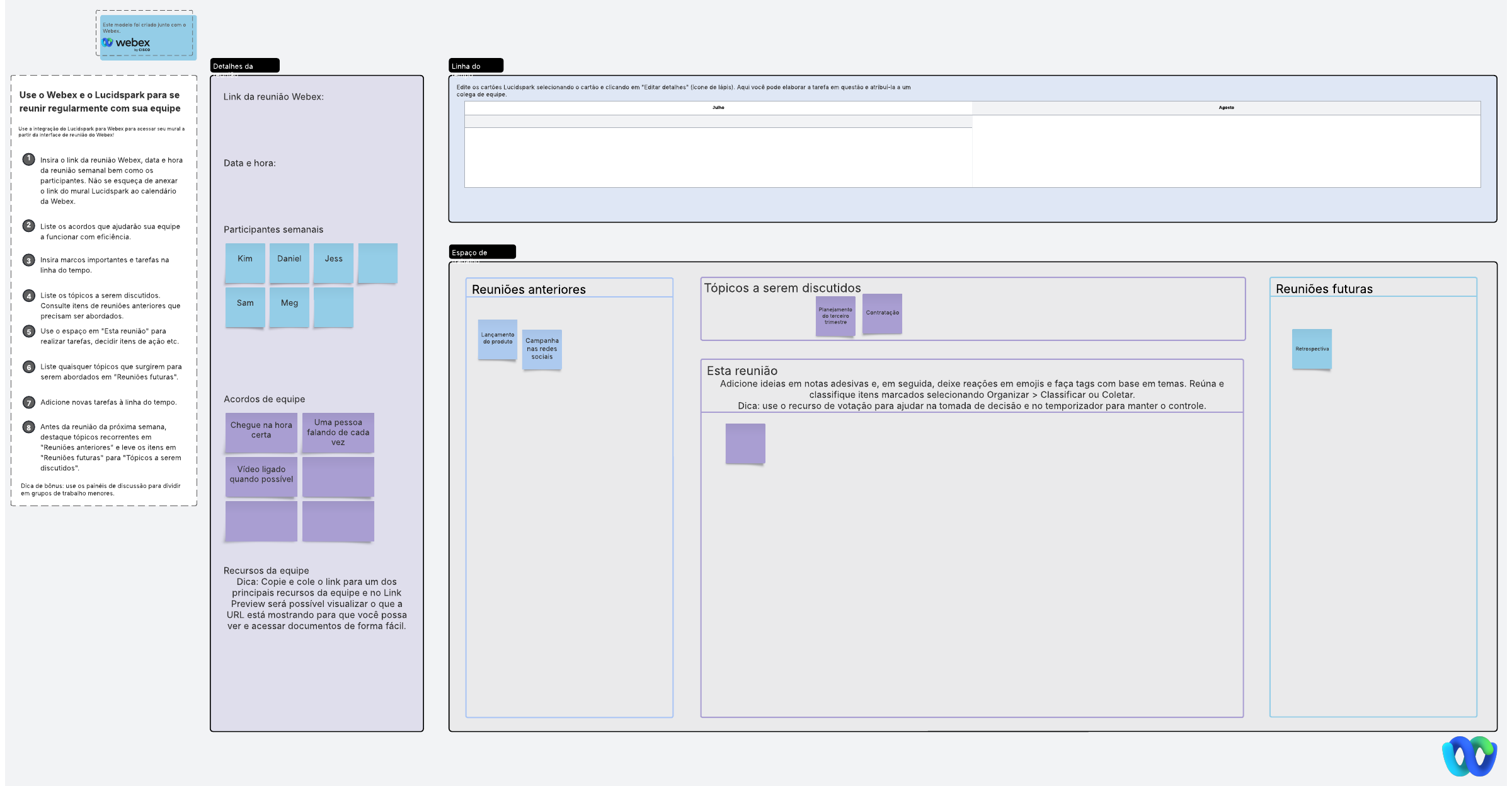Select the Kim participant sticky note

click(245, 262)
